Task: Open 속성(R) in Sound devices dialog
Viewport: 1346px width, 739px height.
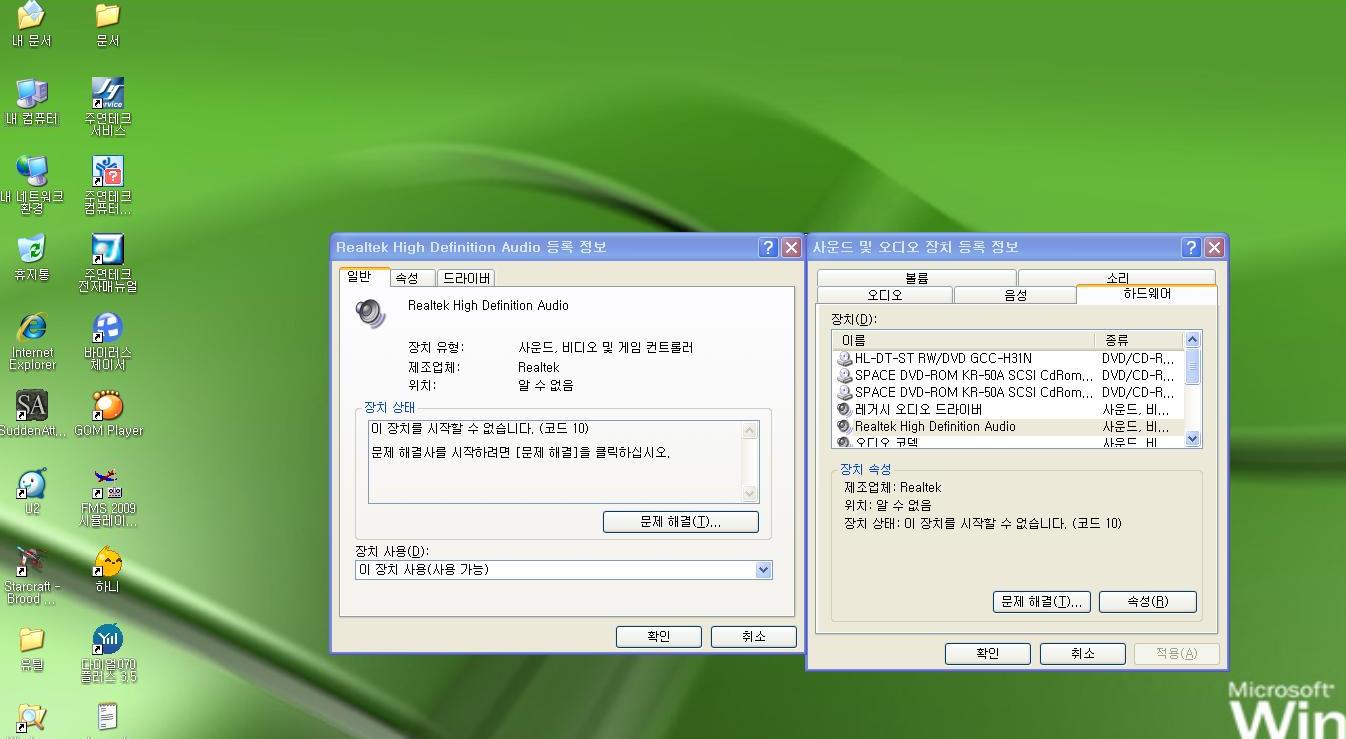Action: point(1147,601)
